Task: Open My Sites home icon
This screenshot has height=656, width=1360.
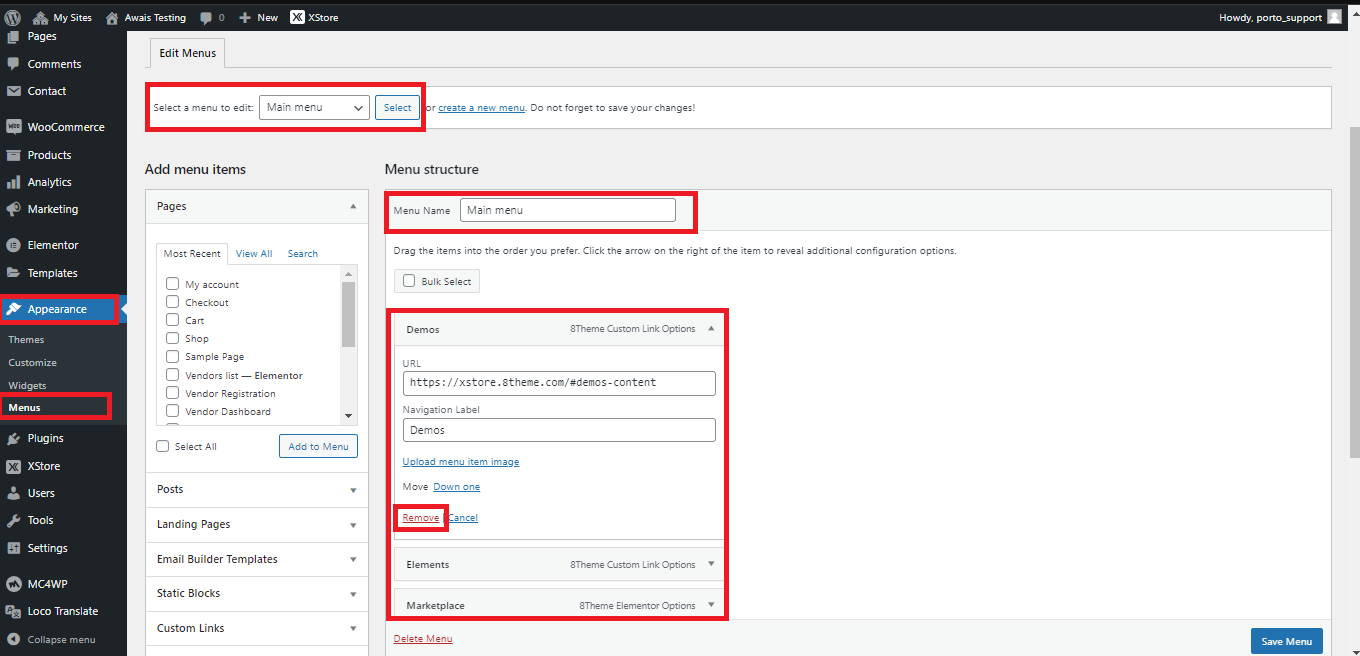Action: (x=40, y=17)
